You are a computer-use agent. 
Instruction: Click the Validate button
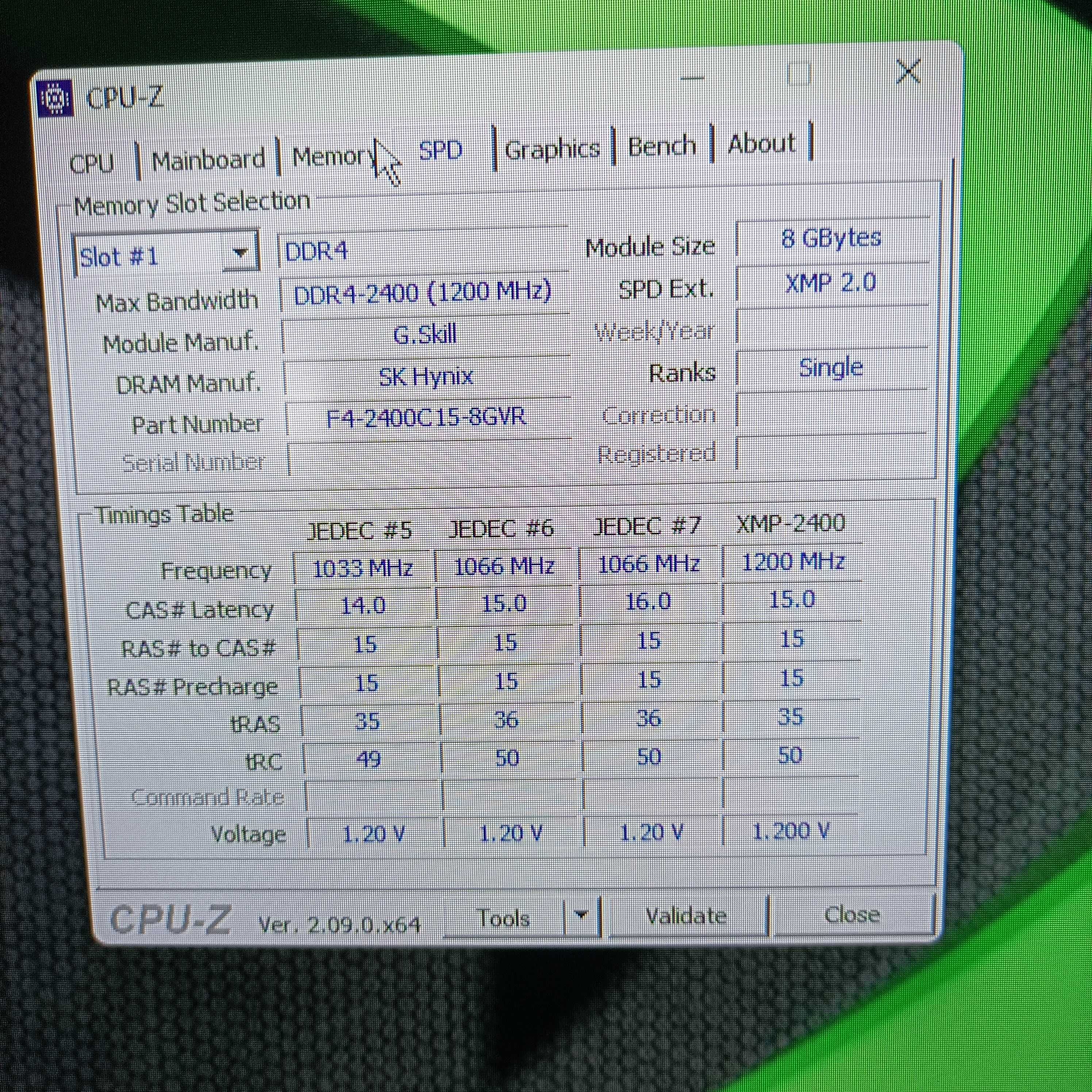[x=686, y=915]
